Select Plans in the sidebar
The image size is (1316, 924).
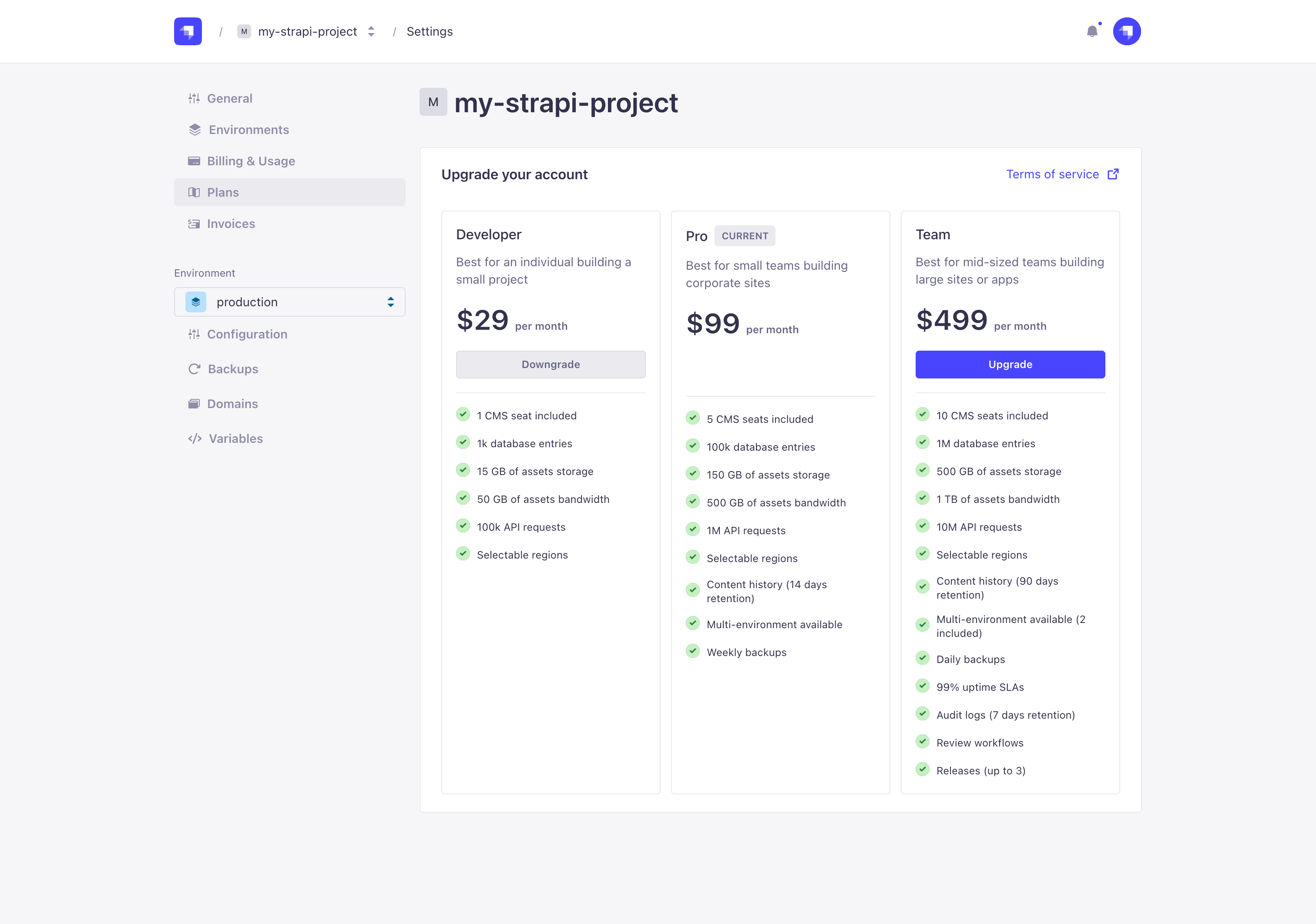[x=223, y=192]
